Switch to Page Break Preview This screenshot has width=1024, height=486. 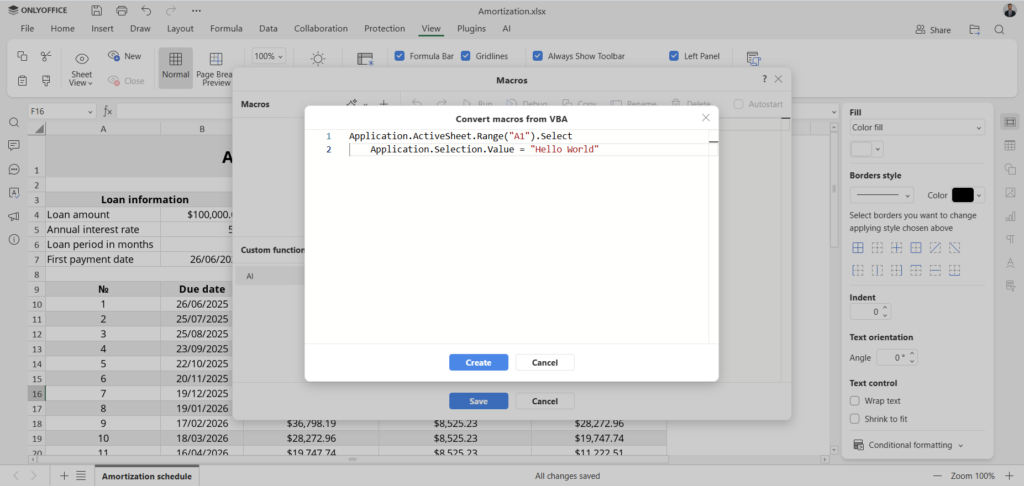[216, 68]
